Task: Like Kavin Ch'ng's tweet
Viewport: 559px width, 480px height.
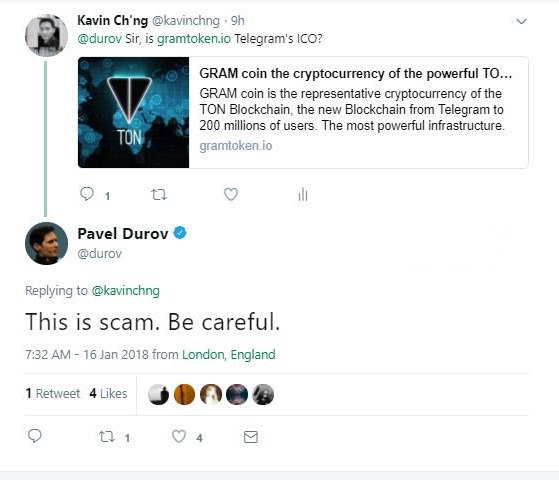Action: (x=231, y=194)
